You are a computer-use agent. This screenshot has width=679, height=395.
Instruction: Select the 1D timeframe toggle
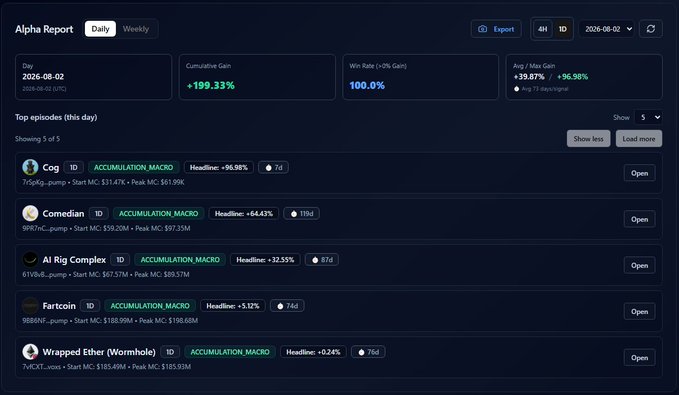click(563, 29)
